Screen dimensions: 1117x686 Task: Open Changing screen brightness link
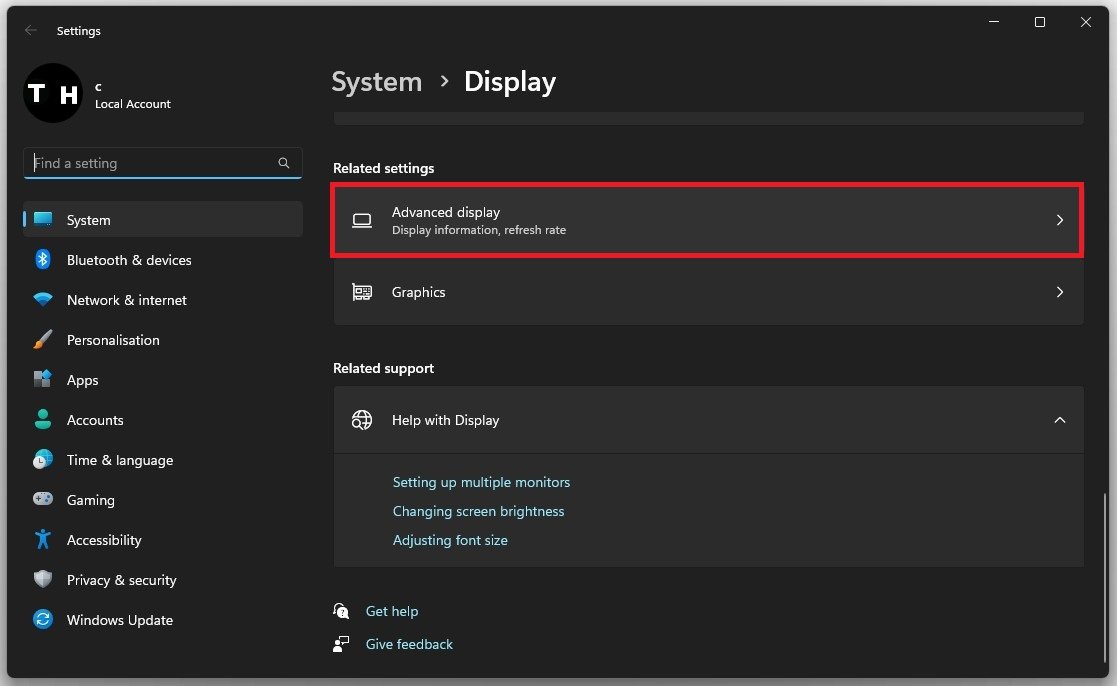pos(478,511)
